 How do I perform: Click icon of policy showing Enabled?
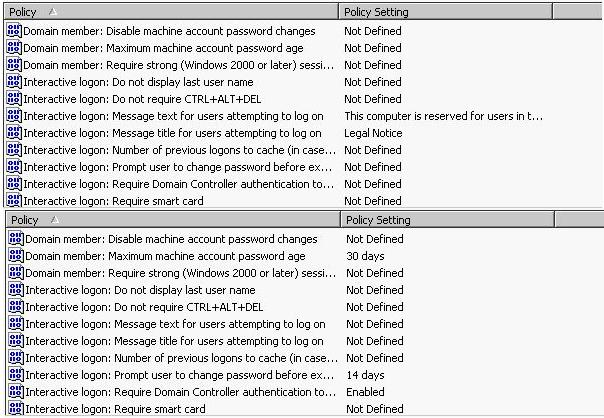16,391
